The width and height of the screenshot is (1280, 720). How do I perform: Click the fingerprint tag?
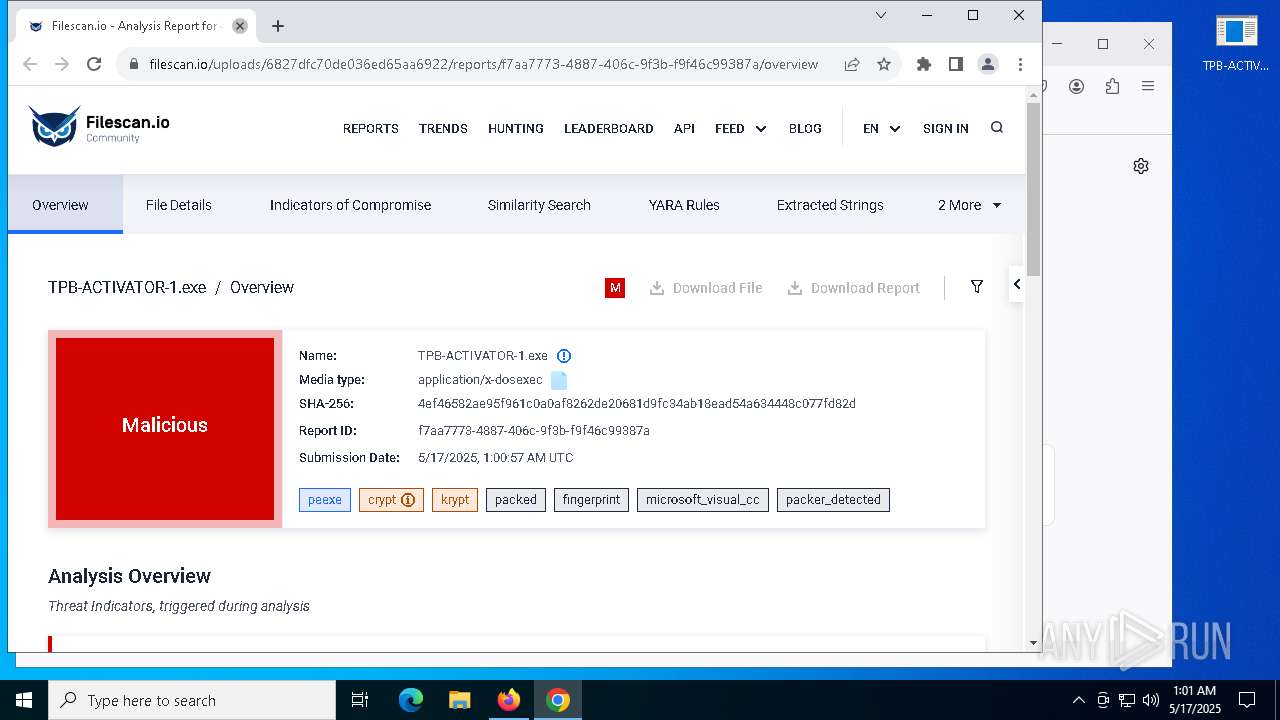click(x=592, y=500)
